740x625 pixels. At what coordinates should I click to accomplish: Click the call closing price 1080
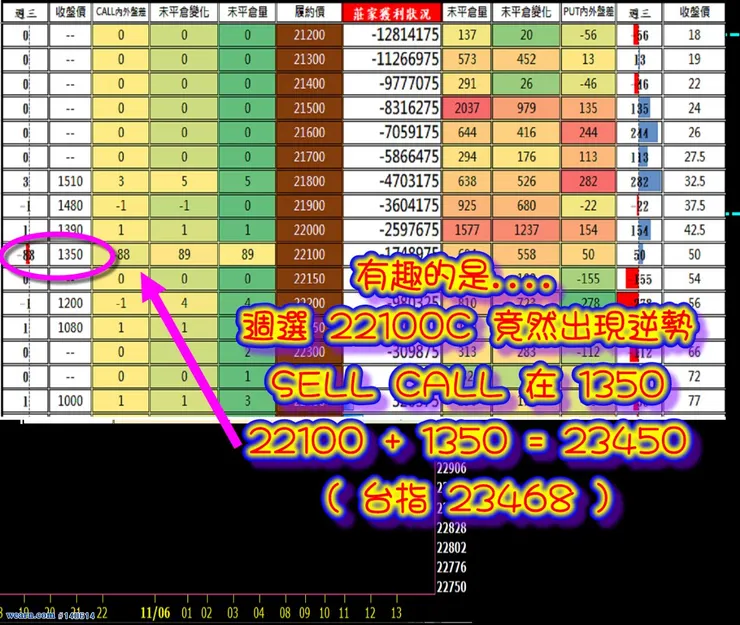pos(70,328)
